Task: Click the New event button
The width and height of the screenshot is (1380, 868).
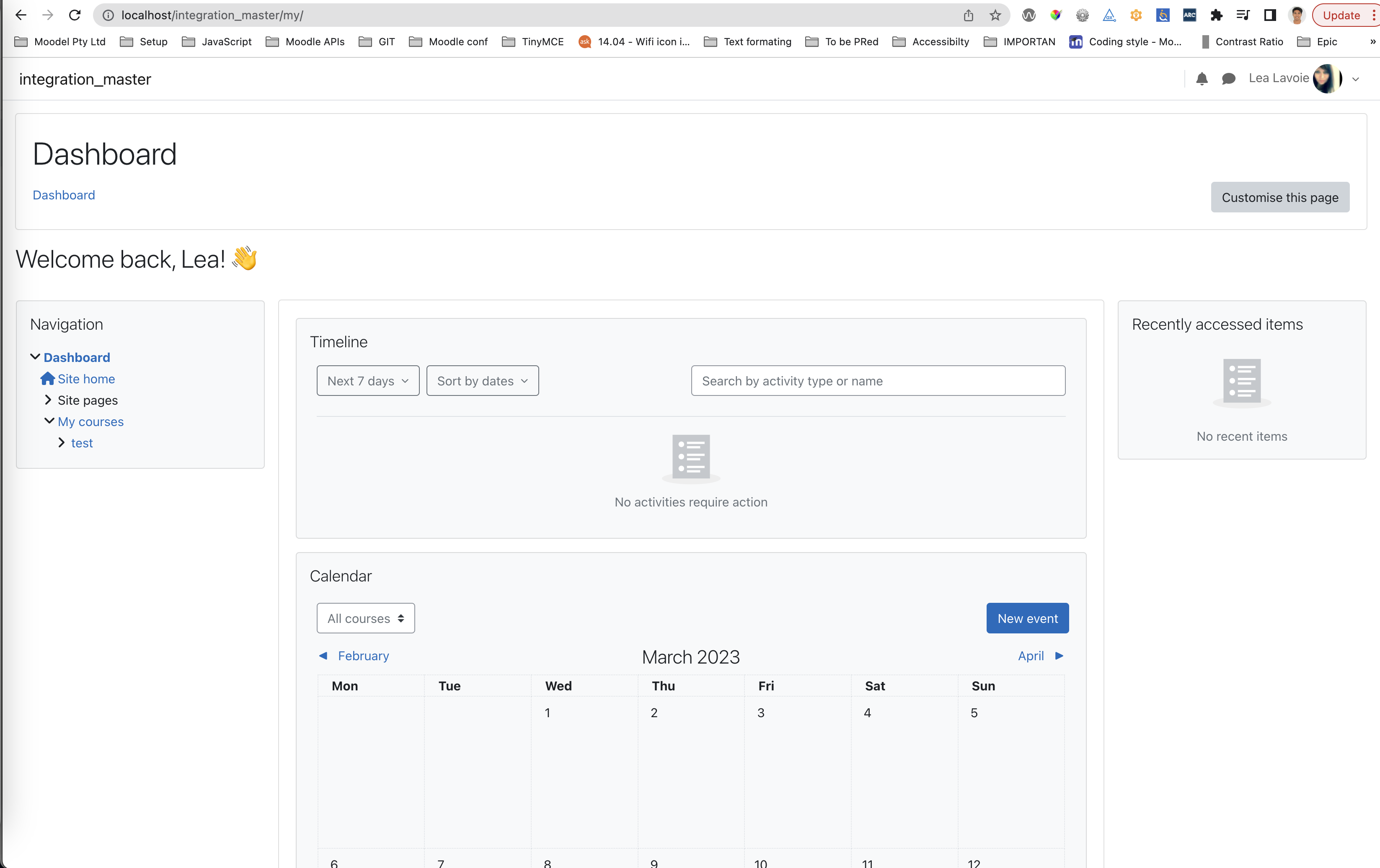Action: click(x=1028, y=618)
